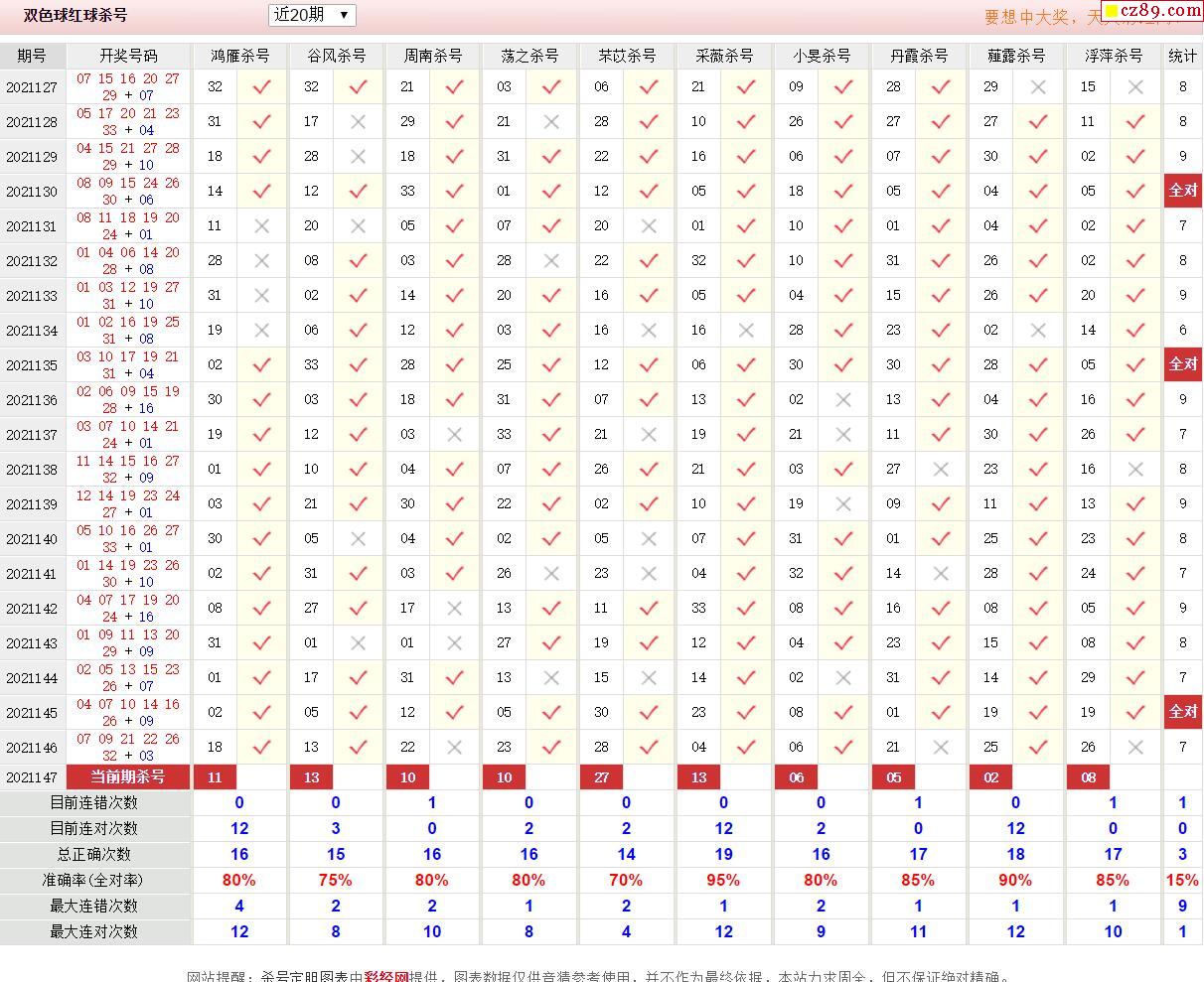Viewport: 1204px width, 982px height.
Task: Click the 采薇杀号 column header
Action: point(724,56)
